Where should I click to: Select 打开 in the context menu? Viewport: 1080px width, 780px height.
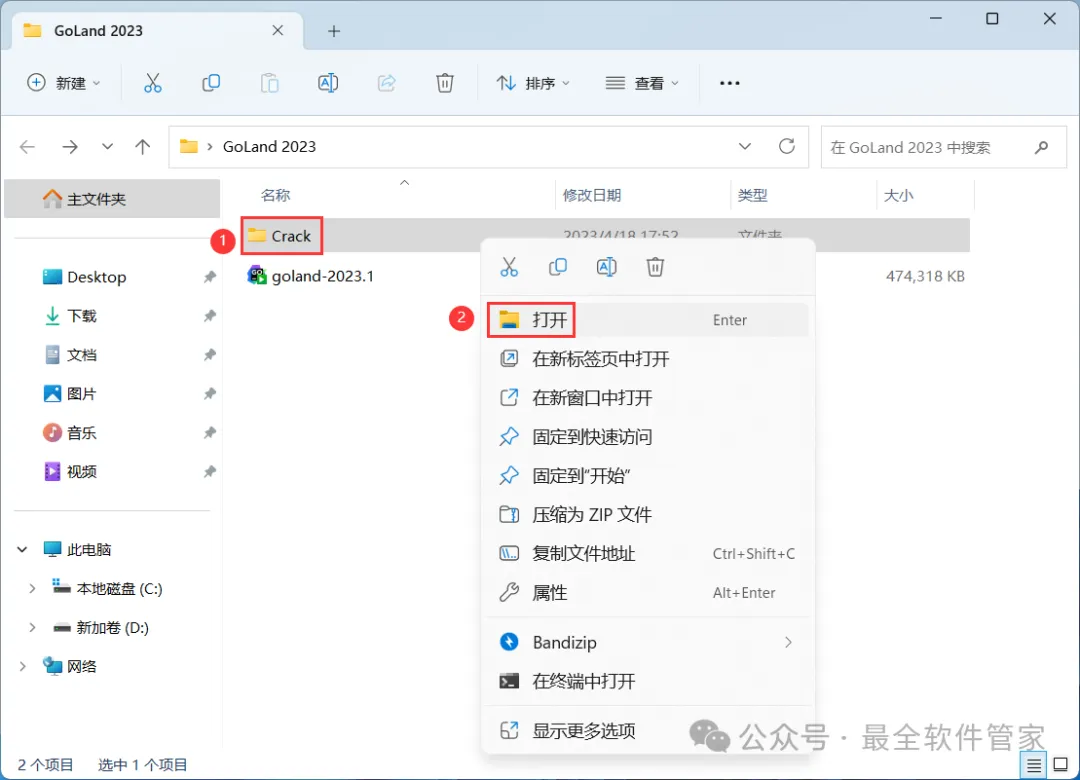click(x=647, y=320)
